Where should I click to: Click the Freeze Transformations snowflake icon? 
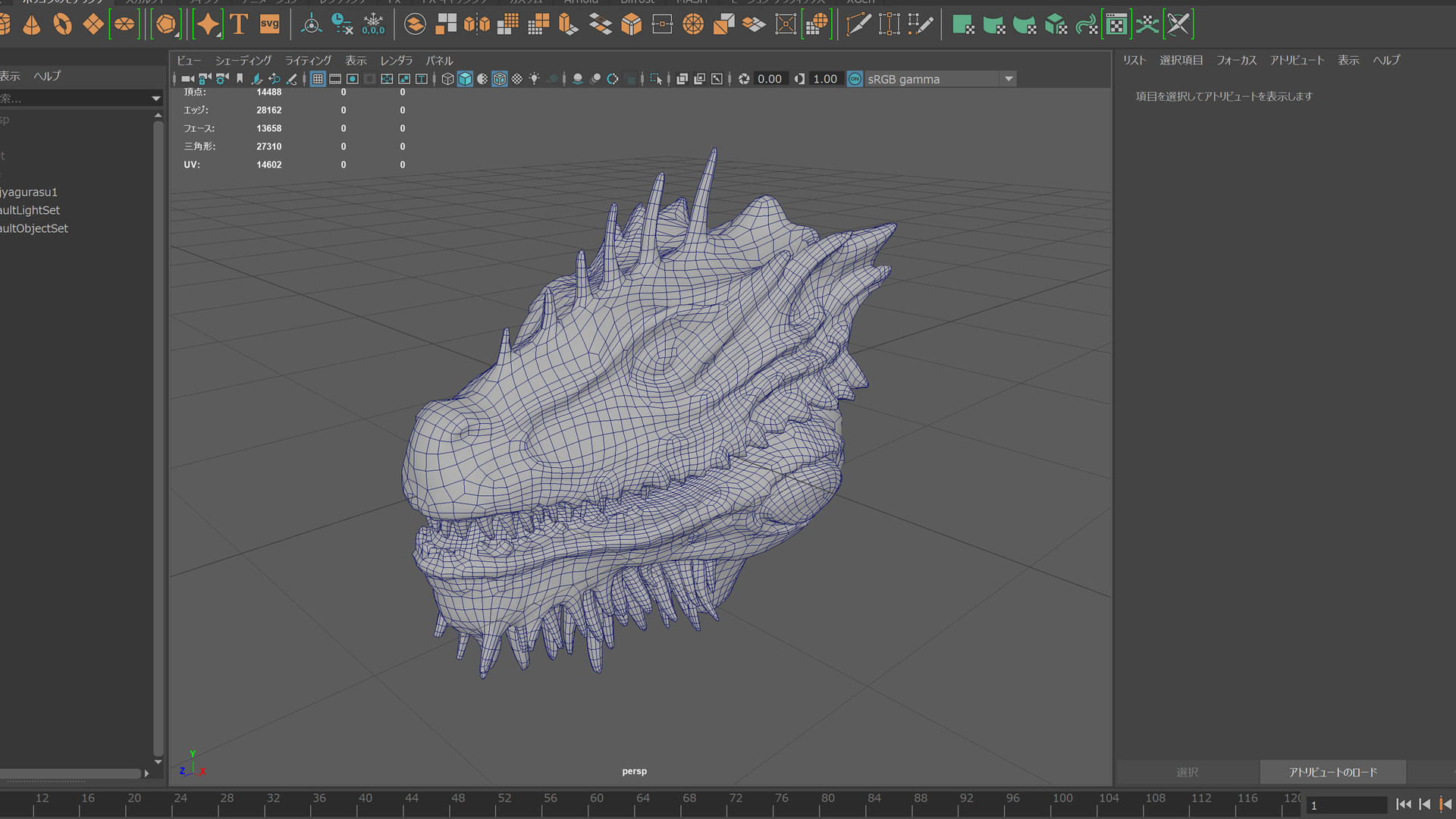[373, 24]
